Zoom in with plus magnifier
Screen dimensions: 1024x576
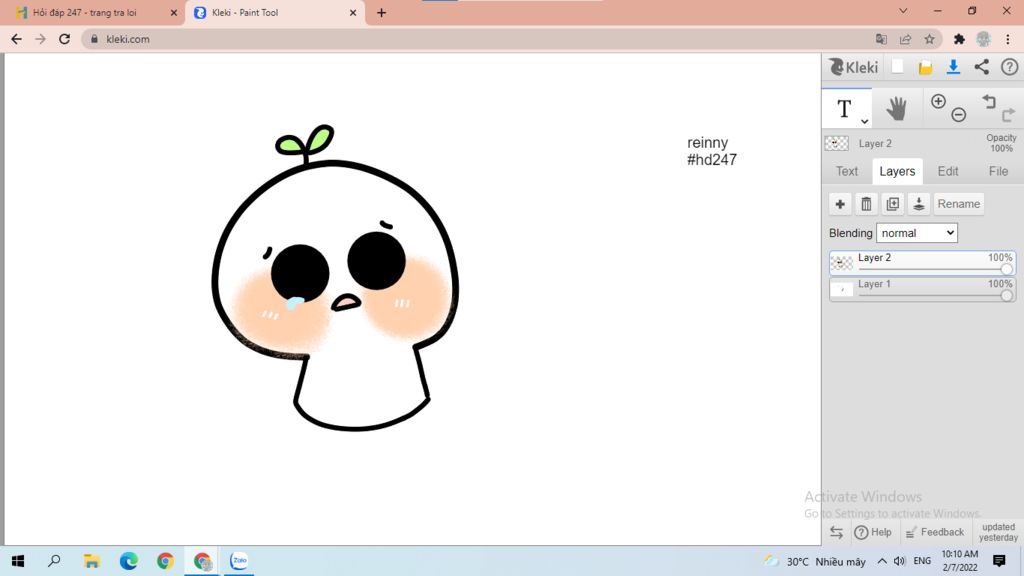click(938, 101)
